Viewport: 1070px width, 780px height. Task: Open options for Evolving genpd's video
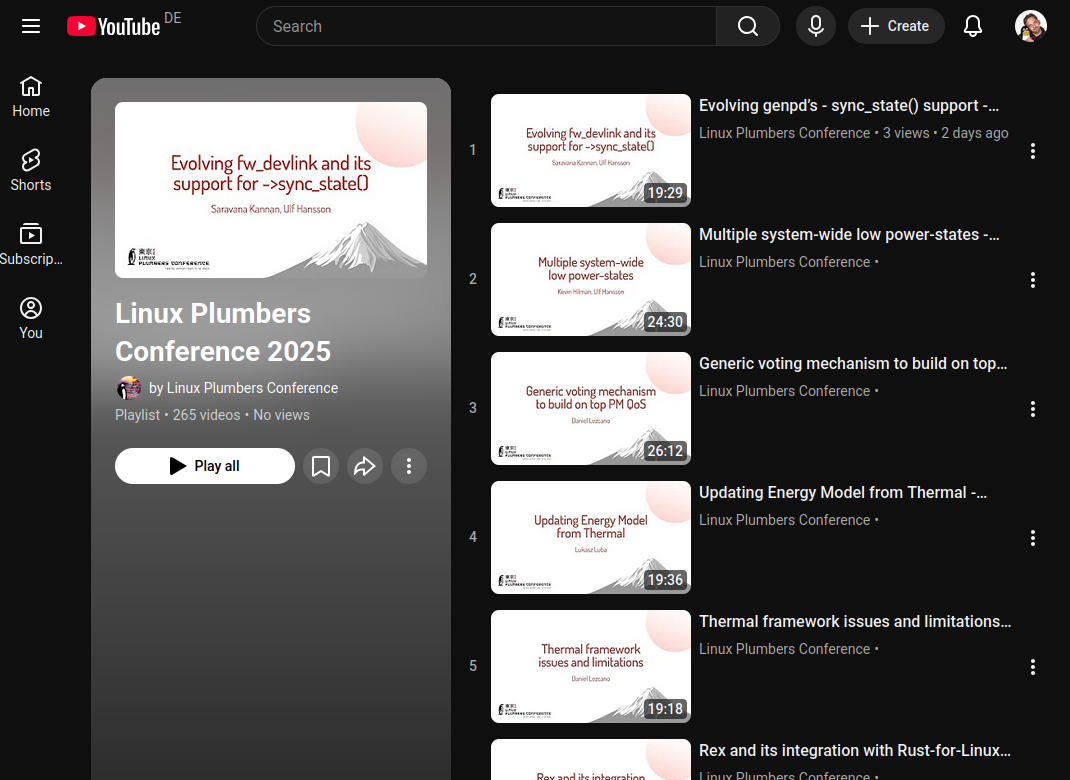pos(1033,151)
